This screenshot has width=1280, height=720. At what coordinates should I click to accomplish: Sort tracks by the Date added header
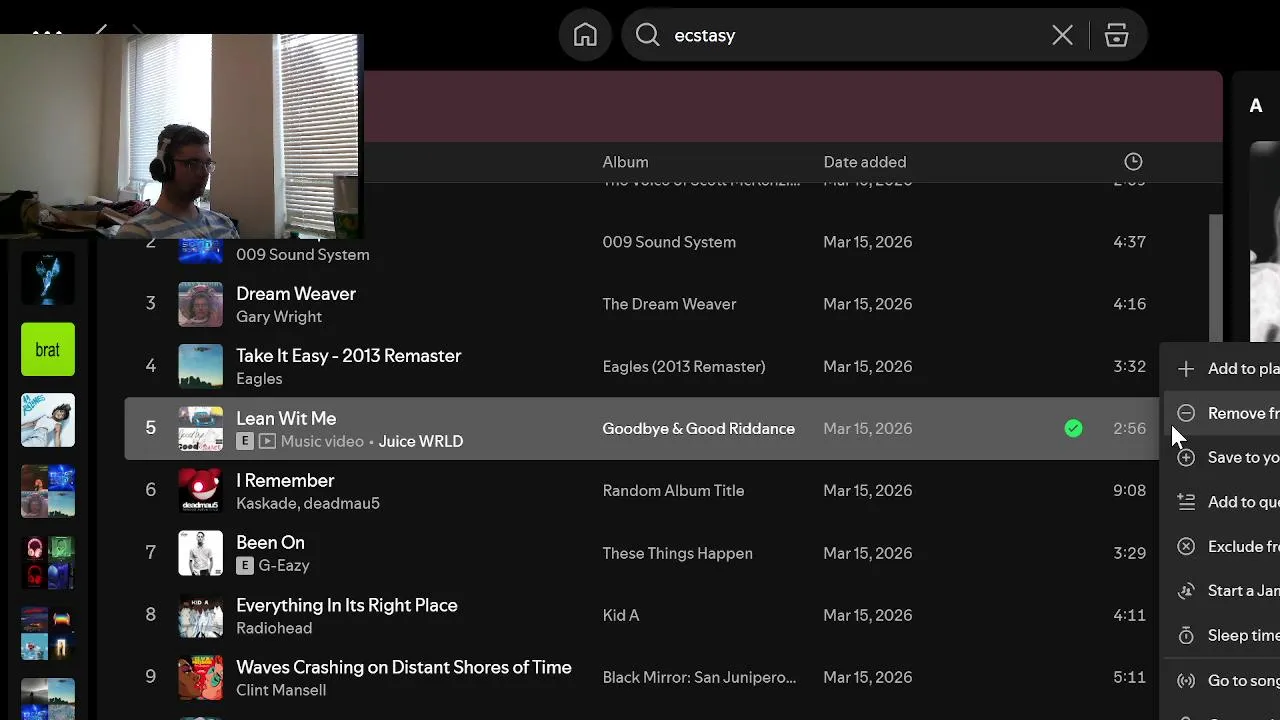point(864,162)
